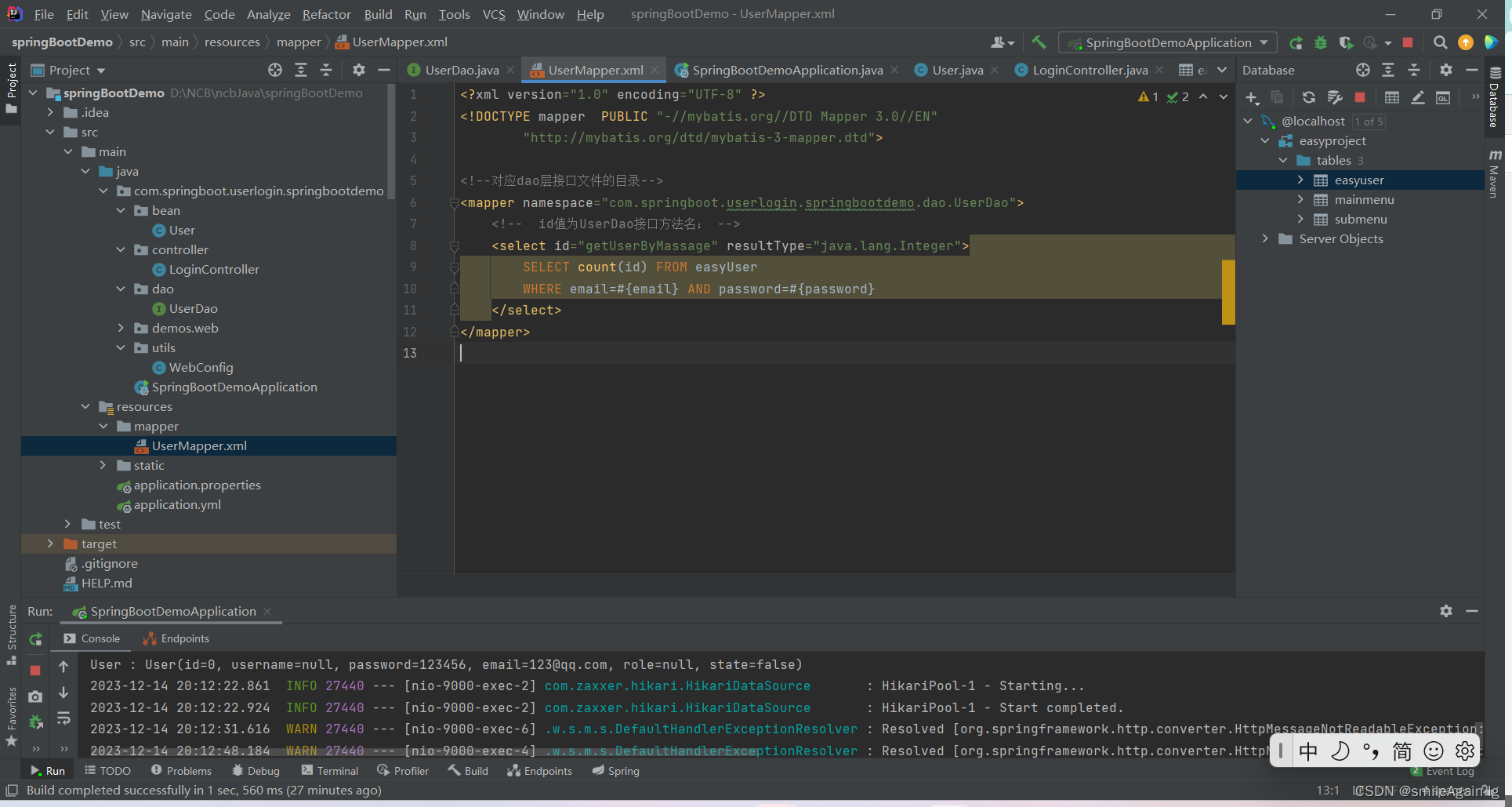Click the database Refresh icon
Screen dimensions: 1512x807
click(x=1308, y=97)
